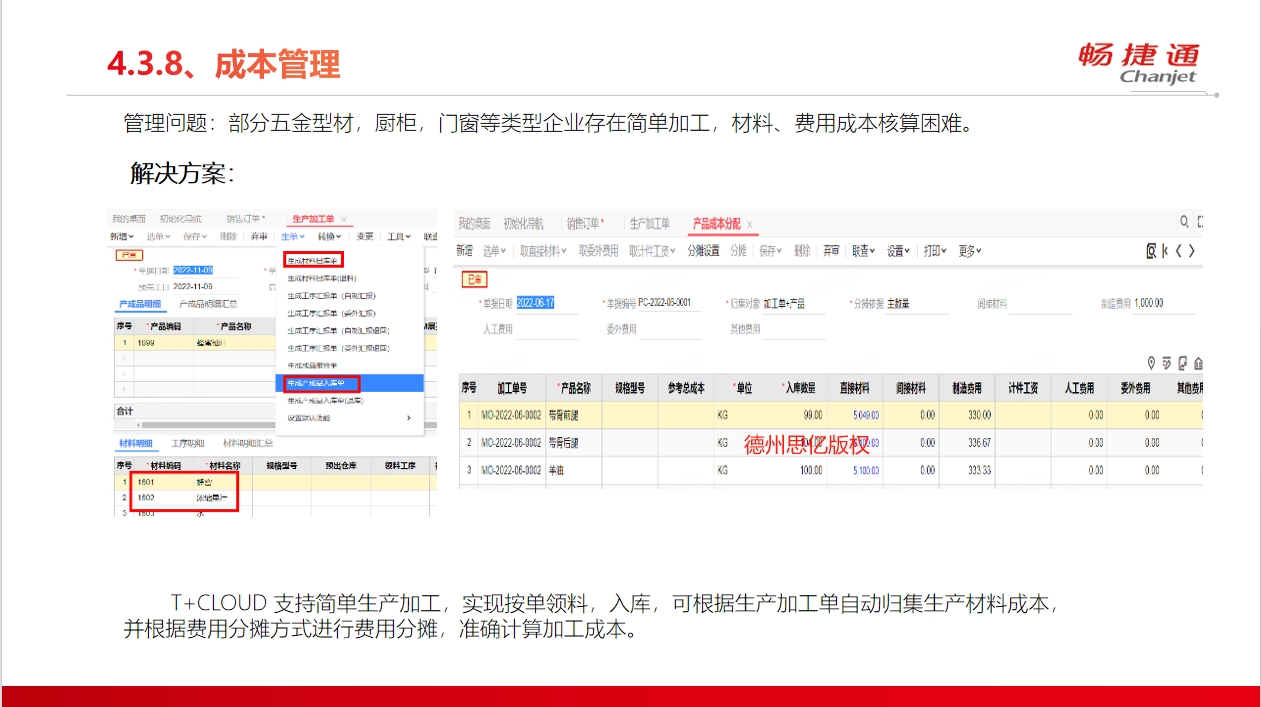Screen dimensions: 1261x707
Task: Click the house icon above the cost table
Action: click(x=1198, y=363)
